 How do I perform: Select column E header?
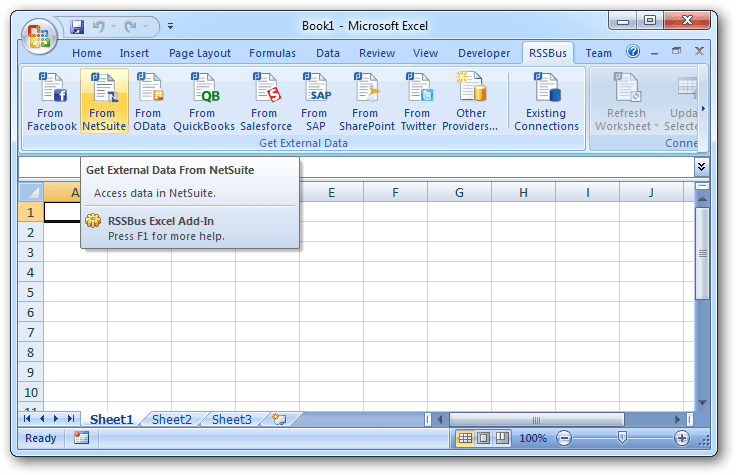[x=331, y=192]
